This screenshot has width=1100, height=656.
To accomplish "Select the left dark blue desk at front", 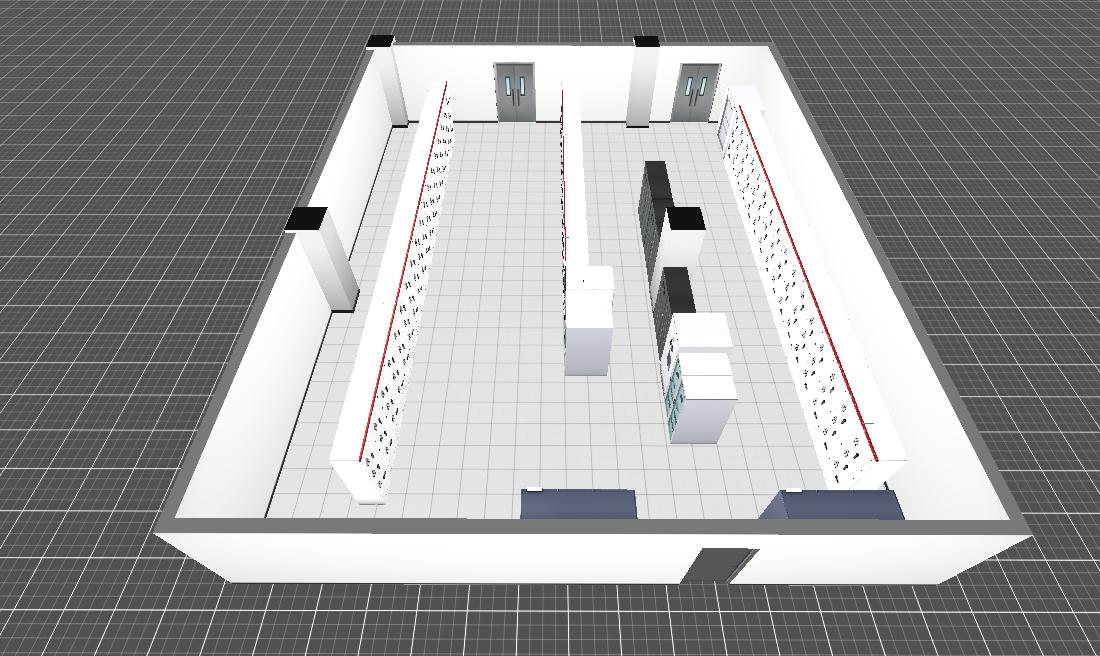I will [578, 503].
